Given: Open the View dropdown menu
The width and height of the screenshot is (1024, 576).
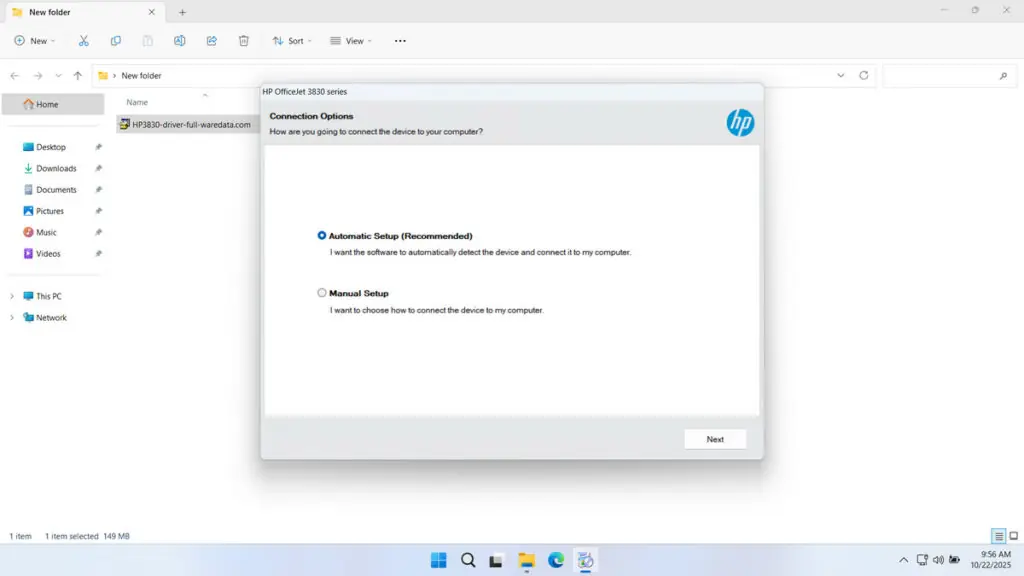Looking at the screenshot, I should tap(351, 41).
